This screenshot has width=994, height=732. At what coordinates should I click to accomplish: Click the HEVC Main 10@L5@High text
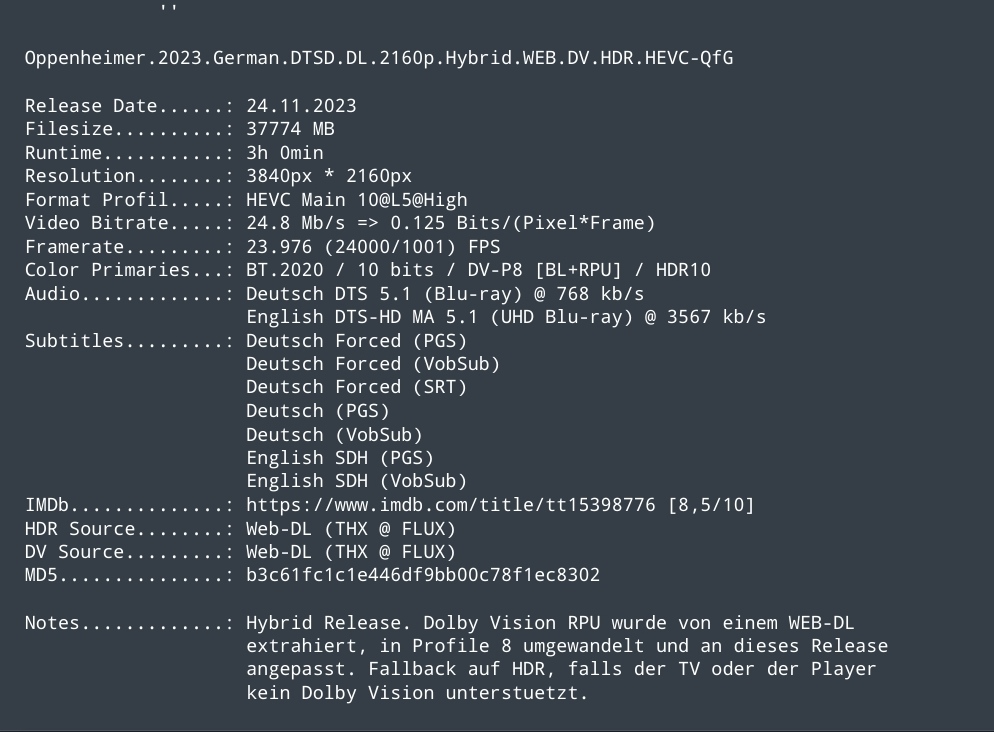click(357, 200)
